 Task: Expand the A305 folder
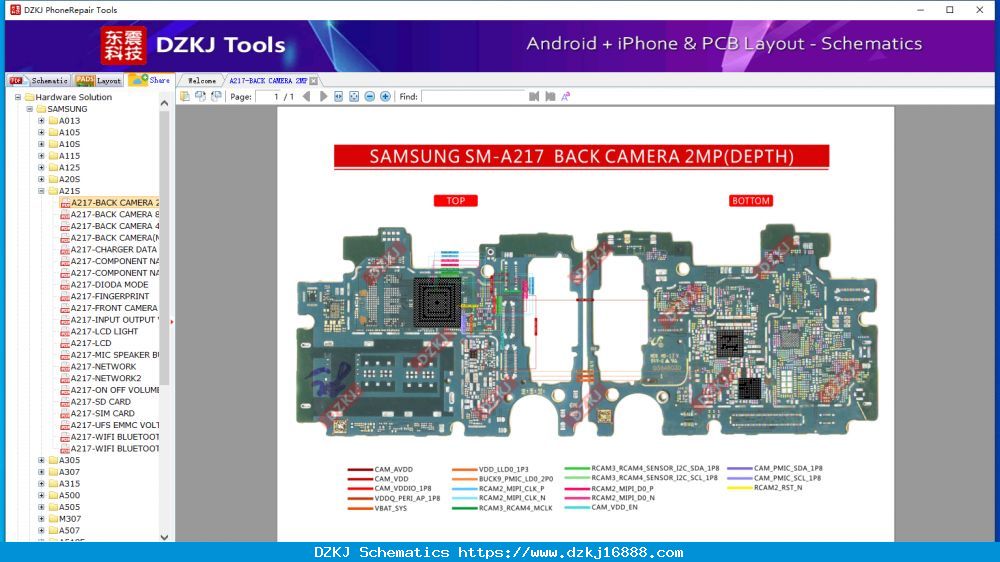click(41, 460)
